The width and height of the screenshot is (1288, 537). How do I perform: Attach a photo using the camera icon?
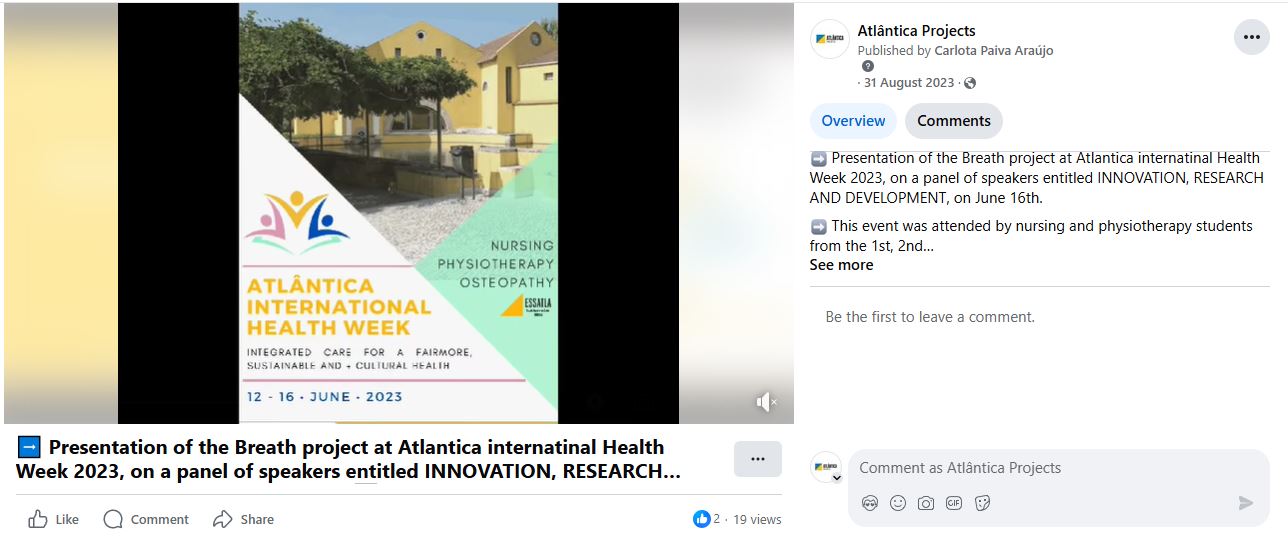coord(926,503)
